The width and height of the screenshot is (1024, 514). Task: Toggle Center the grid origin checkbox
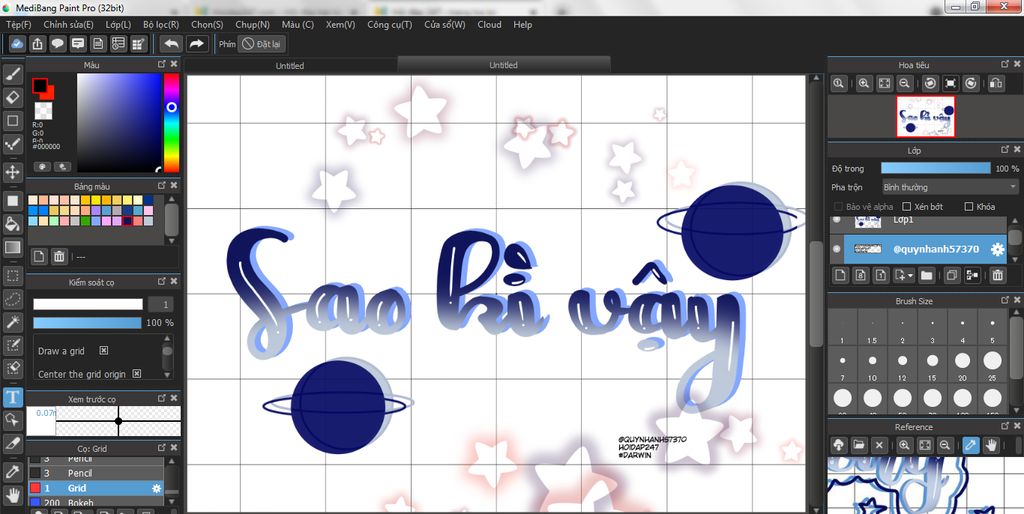pyautogui.click(x=136, y=374)
